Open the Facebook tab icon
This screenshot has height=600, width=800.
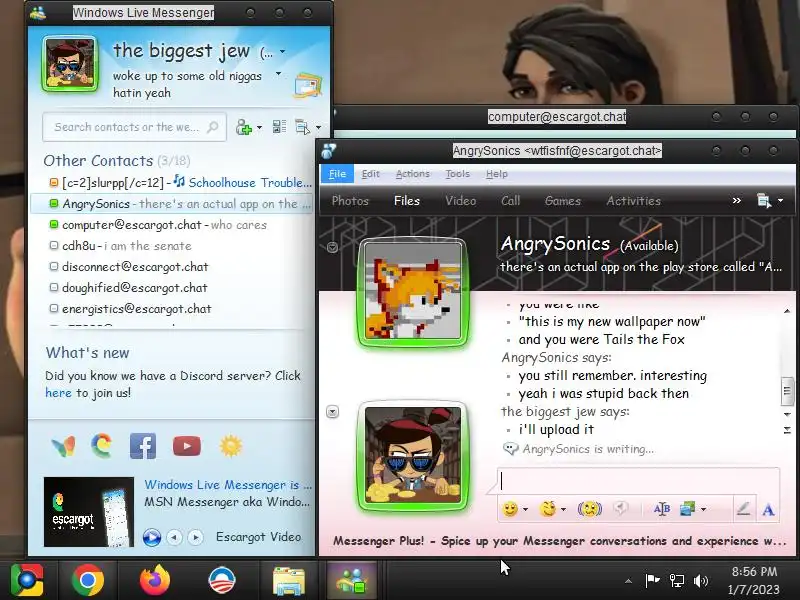pos(143,446)
